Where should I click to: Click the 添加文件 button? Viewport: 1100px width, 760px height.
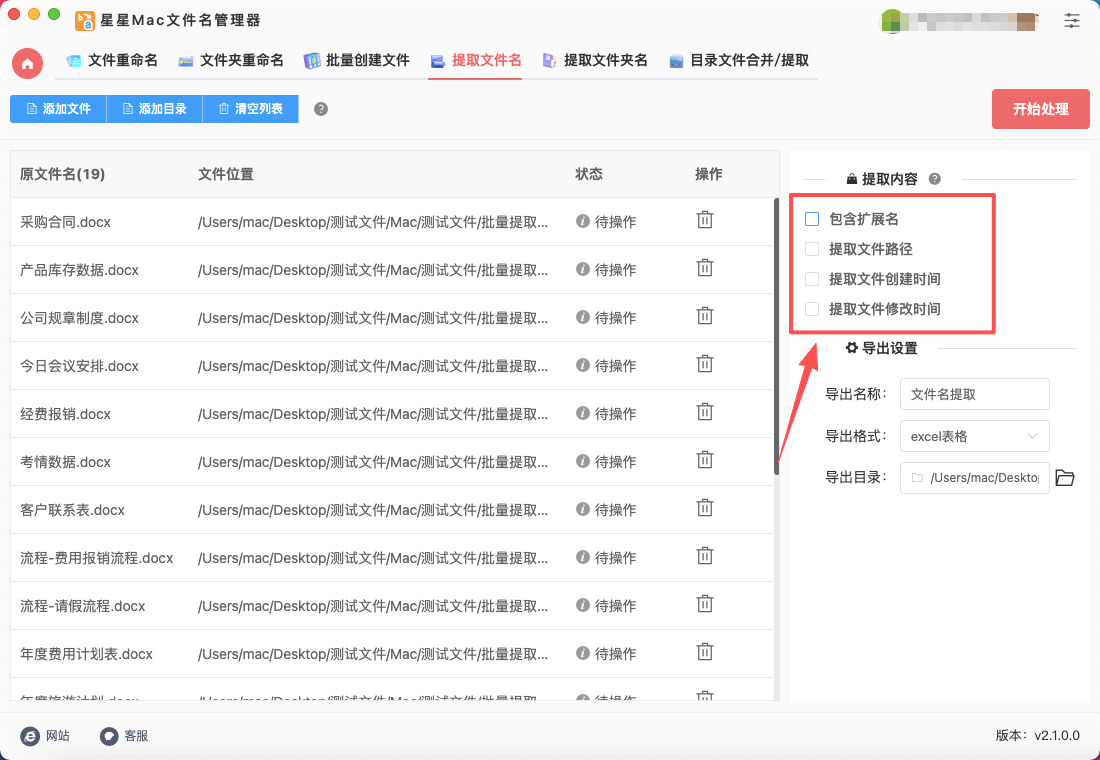[58, 109]
